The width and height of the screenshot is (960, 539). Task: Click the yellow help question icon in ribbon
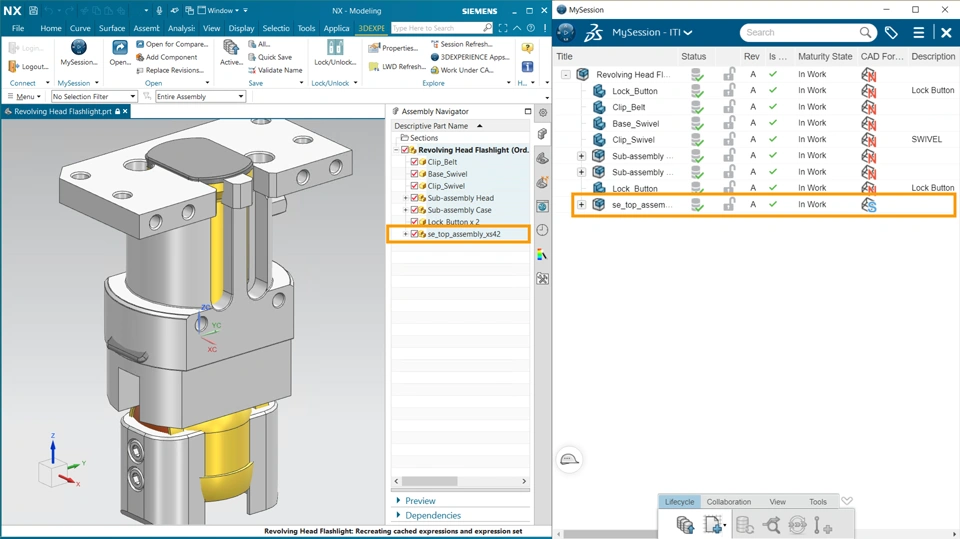pos(527,48)
